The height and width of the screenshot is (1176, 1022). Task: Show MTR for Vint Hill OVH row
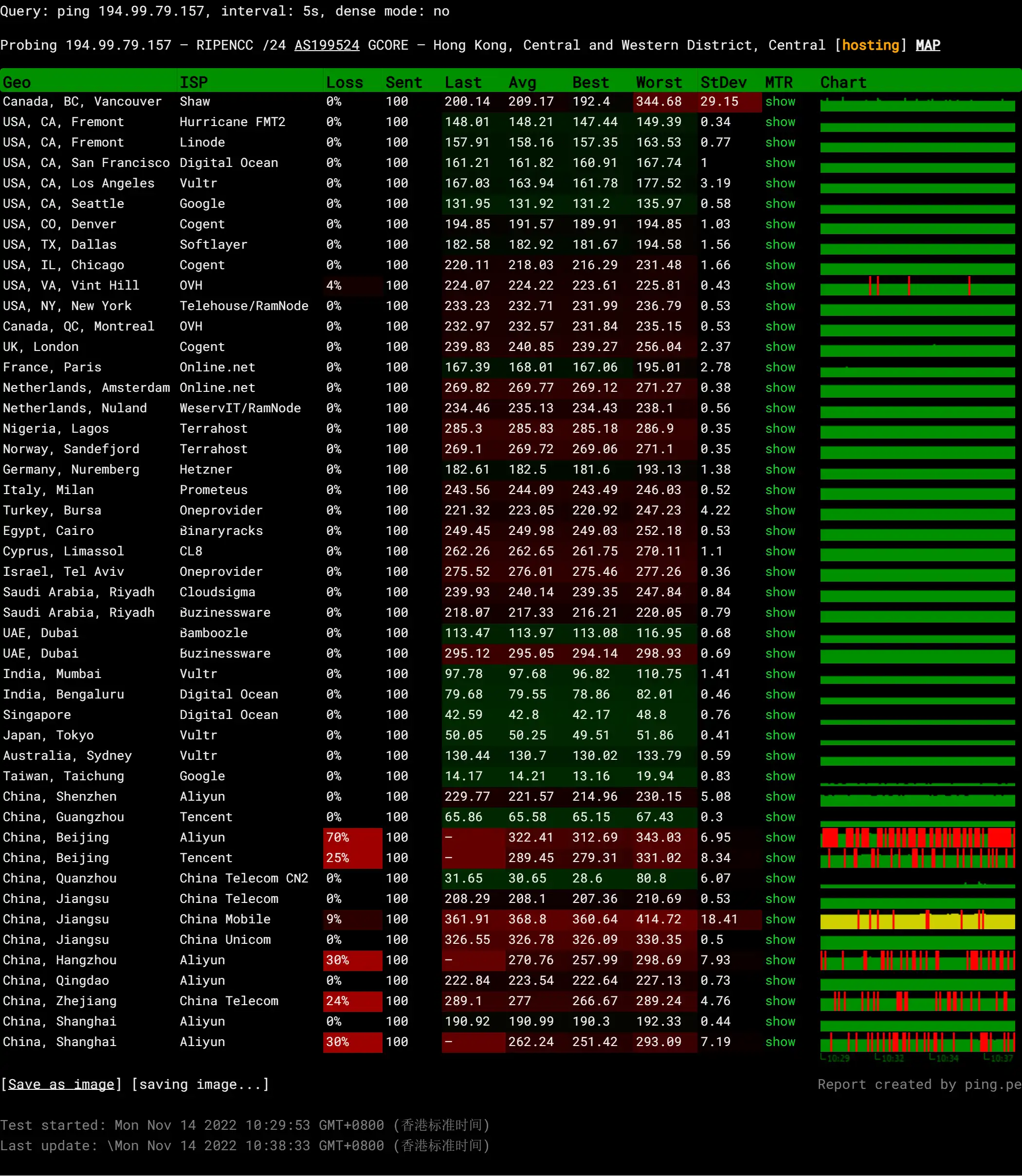[780, 286]
